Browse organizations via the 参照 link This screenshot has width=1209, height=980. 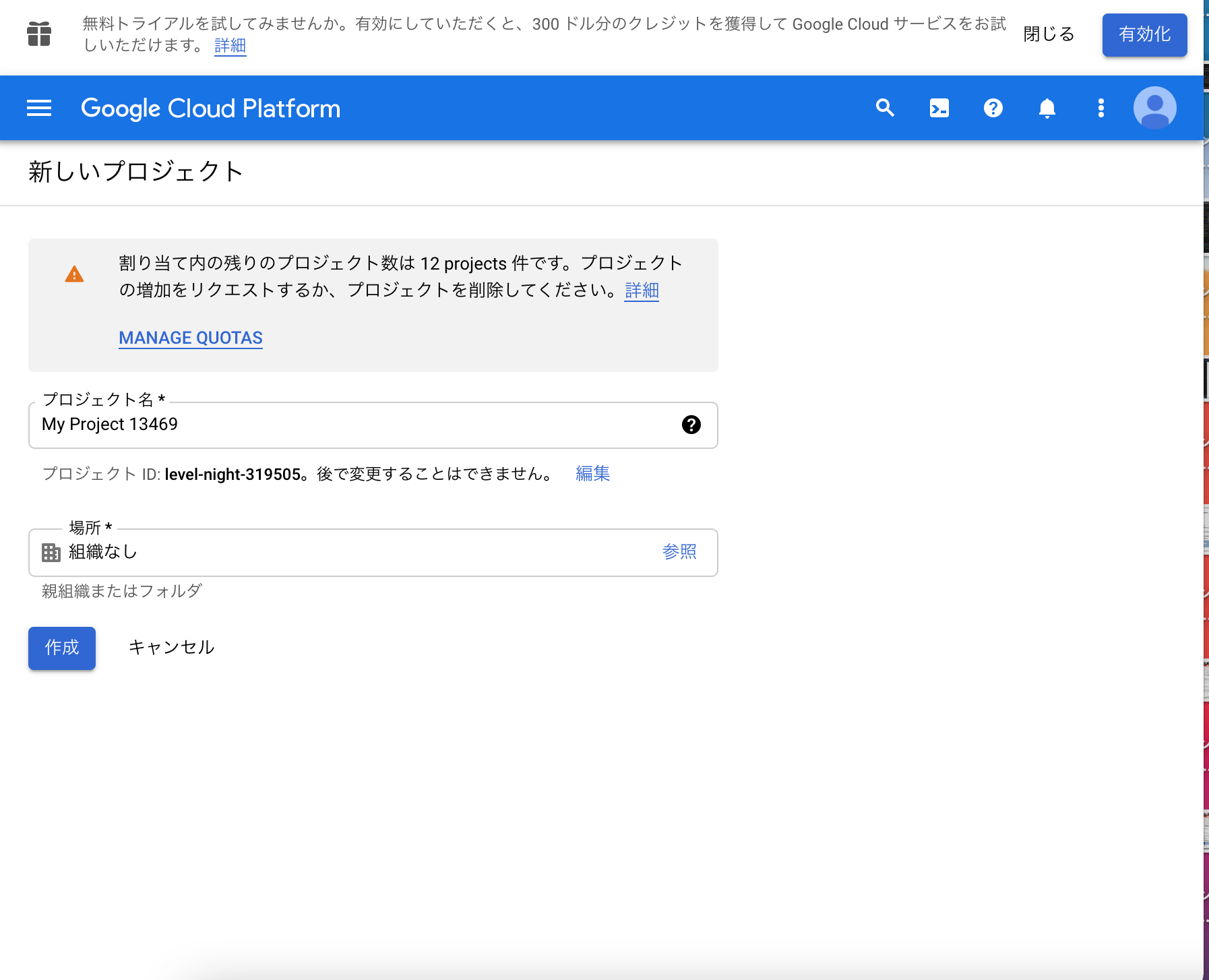(681, 552)
